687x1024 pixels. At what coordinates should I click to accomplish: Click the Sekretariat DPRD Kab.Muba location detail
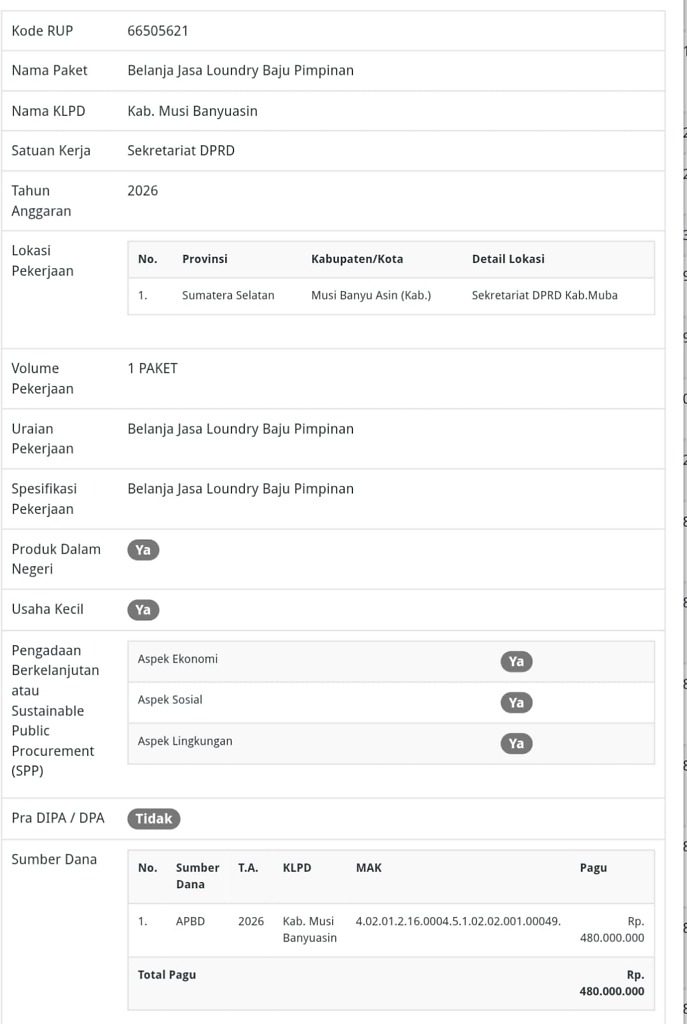tap(544, 296)
